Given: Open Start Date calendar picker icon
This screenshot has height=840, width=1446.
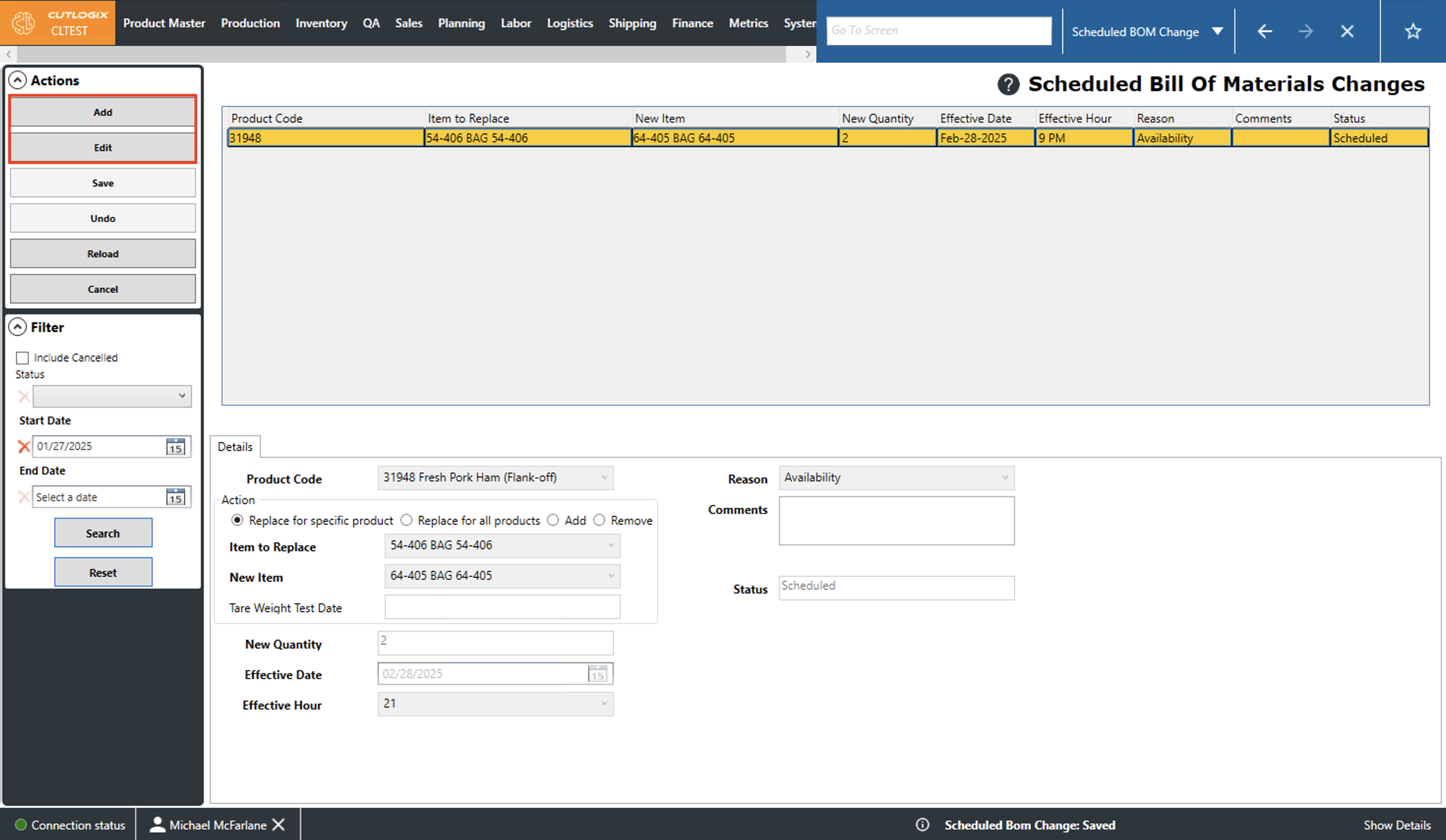Looking at the screenshot, I should (176, 447).
